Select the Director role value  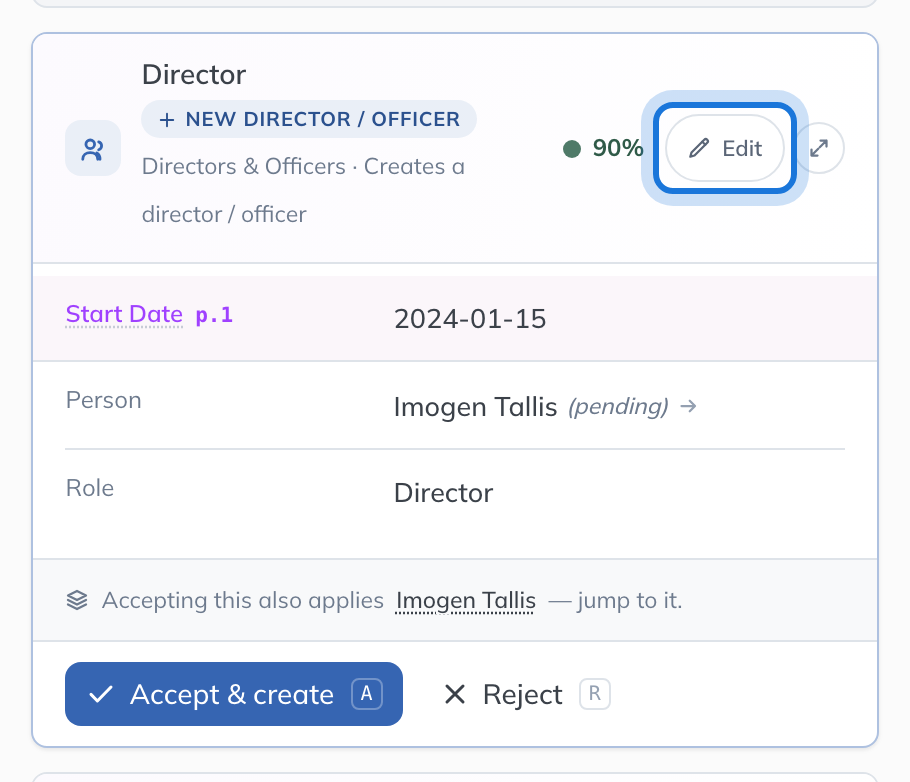tap(443, 493)
